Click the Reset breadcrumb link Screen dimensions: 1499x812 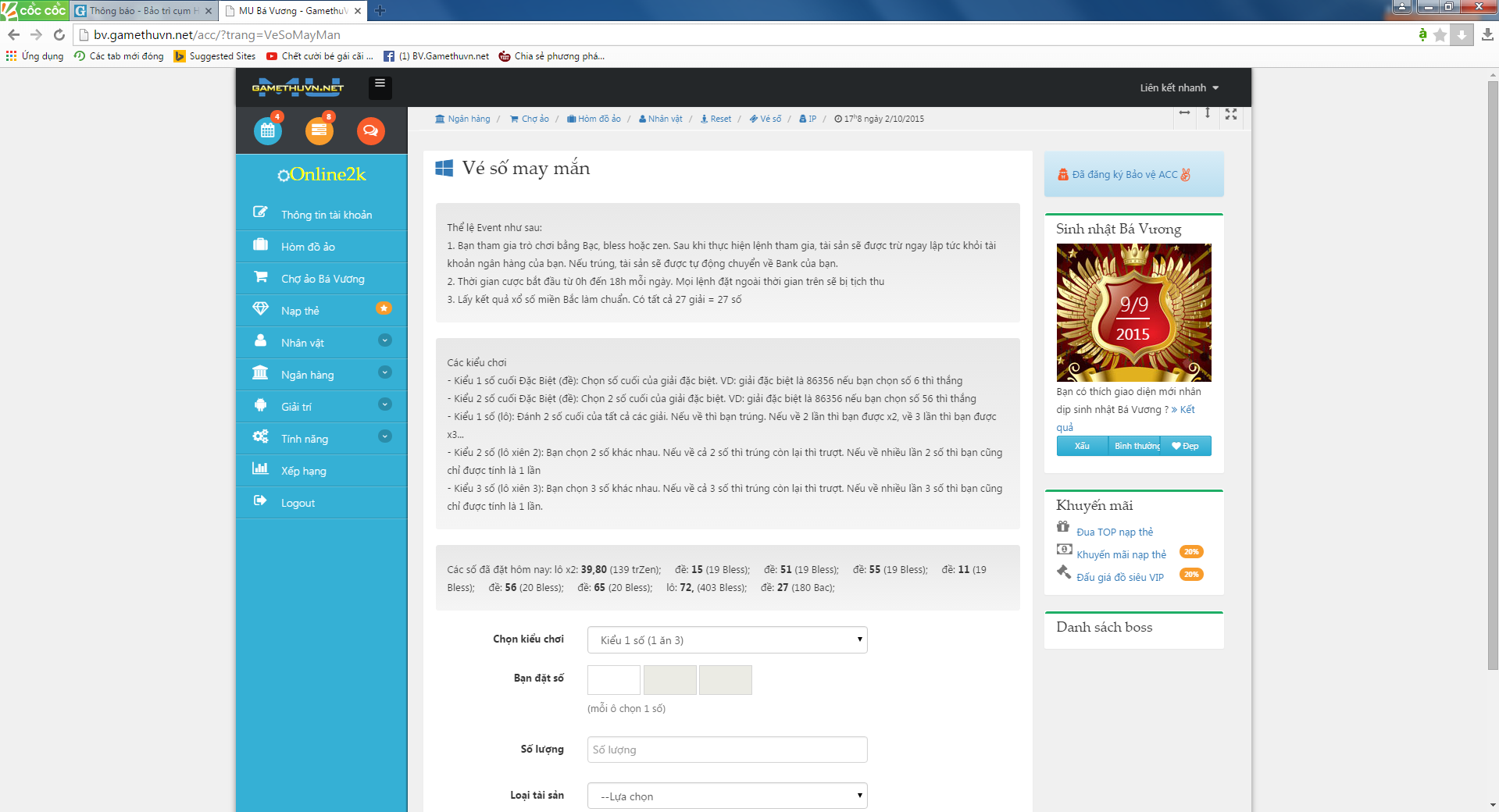pyautogui.click(x=716, y=119)
